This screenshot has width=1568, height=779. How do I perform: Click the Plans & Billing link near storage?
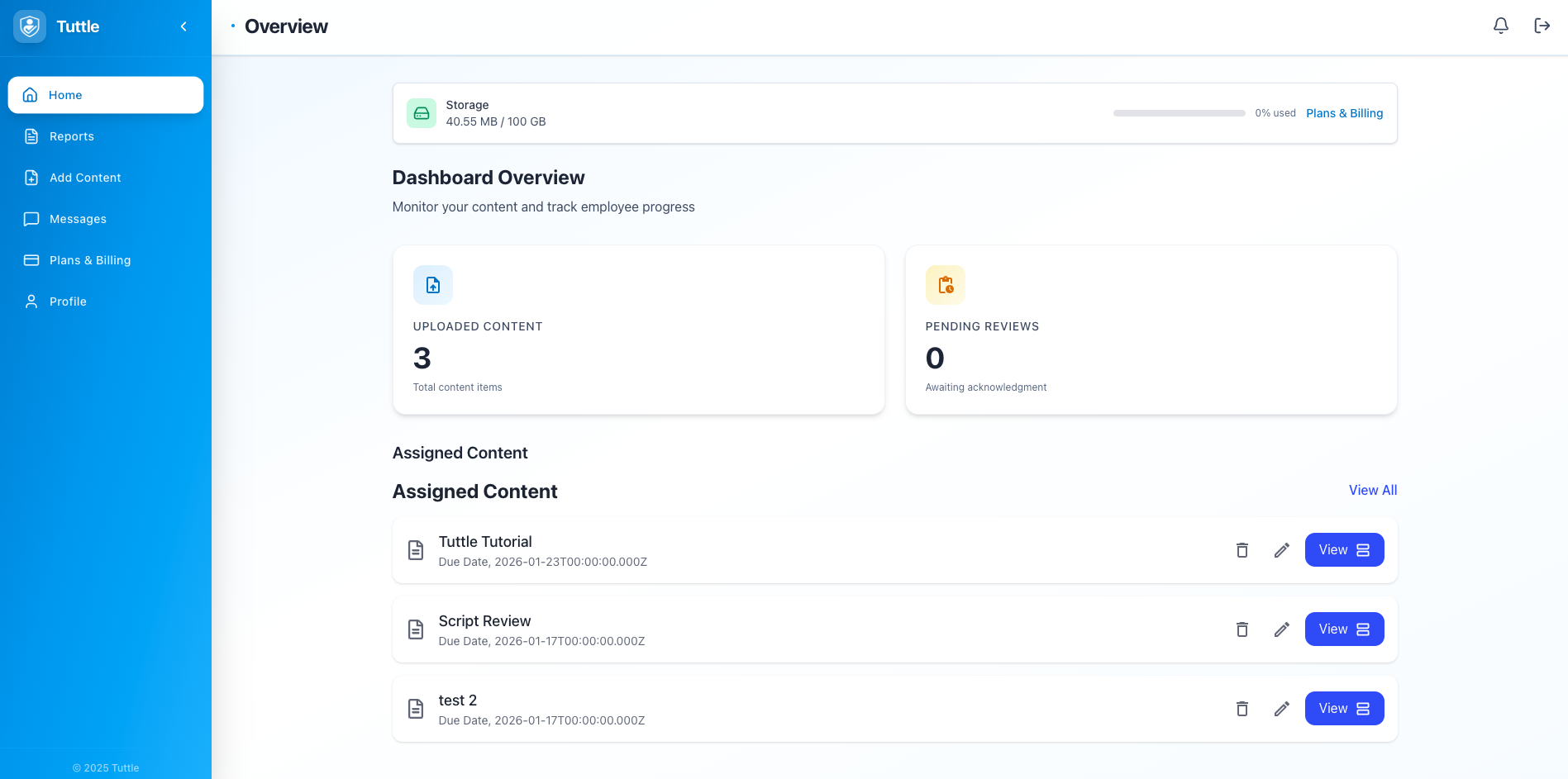tap(1344, 113)
